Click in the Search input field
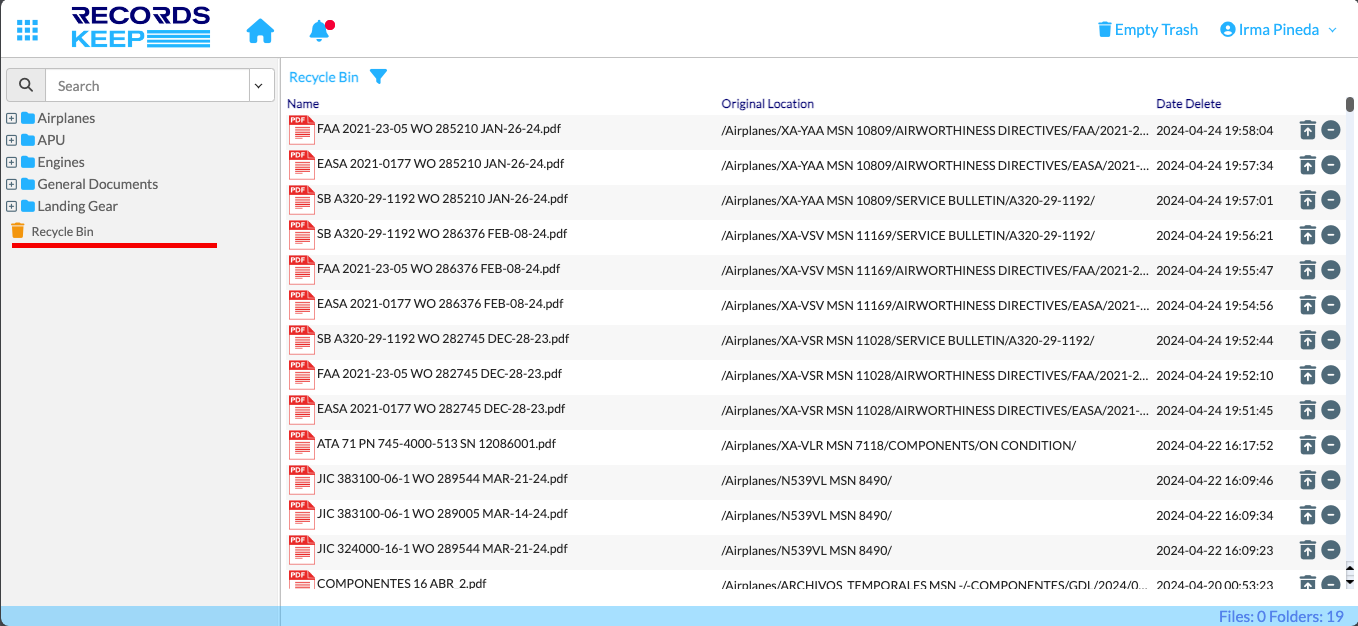 (x=146, y=86)
